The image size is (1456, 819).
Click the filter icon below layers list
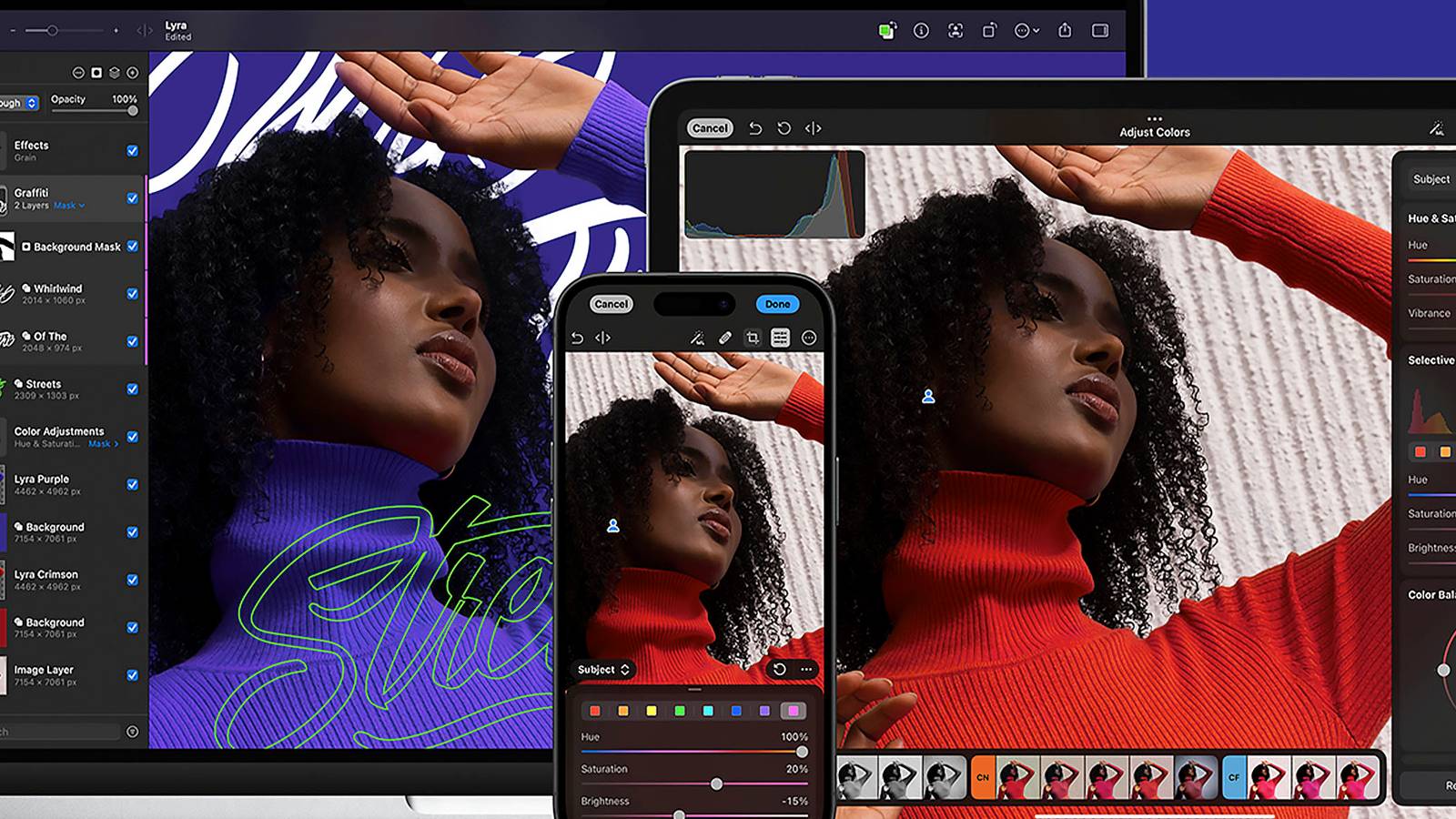click(x=133, y=732)
